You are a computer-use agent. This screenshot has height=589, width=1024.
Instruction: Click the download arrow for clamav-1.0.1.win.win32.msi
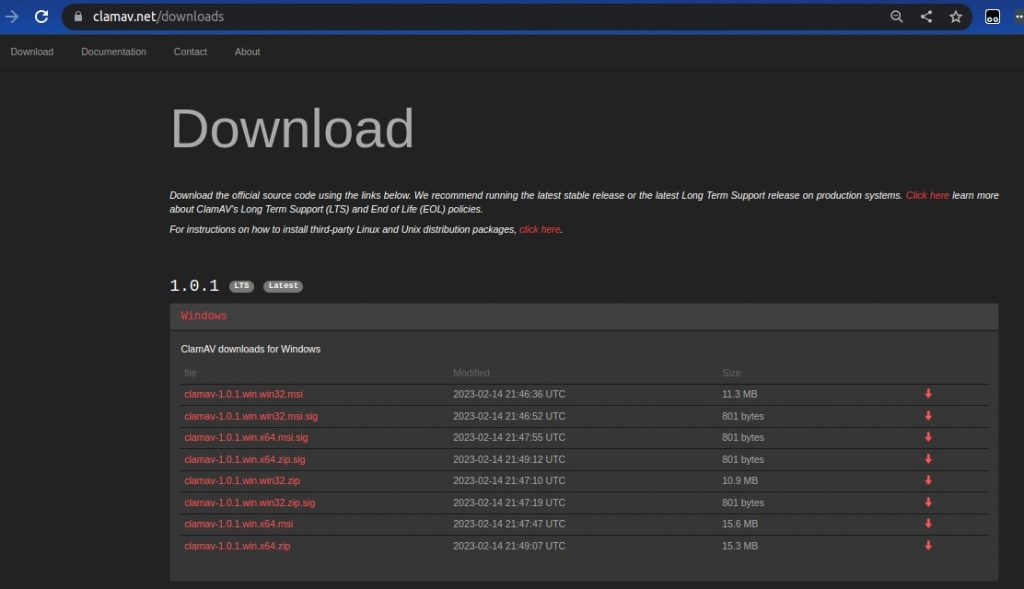click(927, 394)
